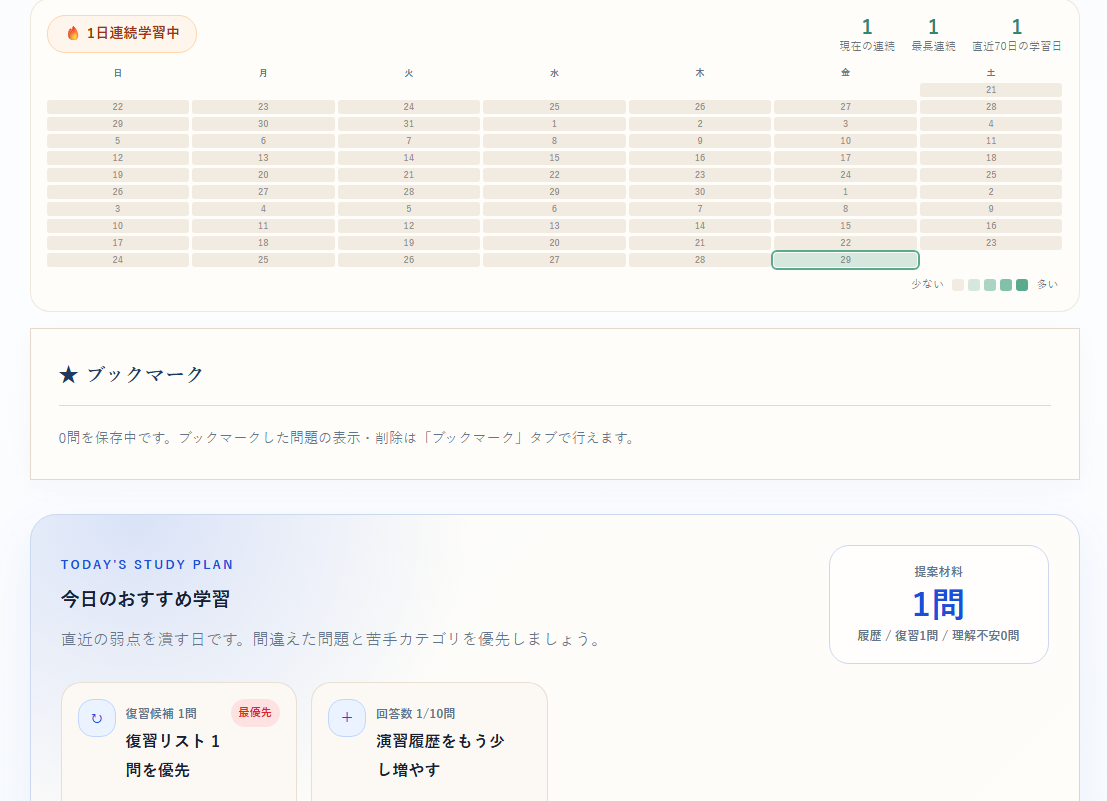Select the 21 cell in the 土 column
Screen dimensions: 1107x801
pyautogui.click(x=991, y=90)
